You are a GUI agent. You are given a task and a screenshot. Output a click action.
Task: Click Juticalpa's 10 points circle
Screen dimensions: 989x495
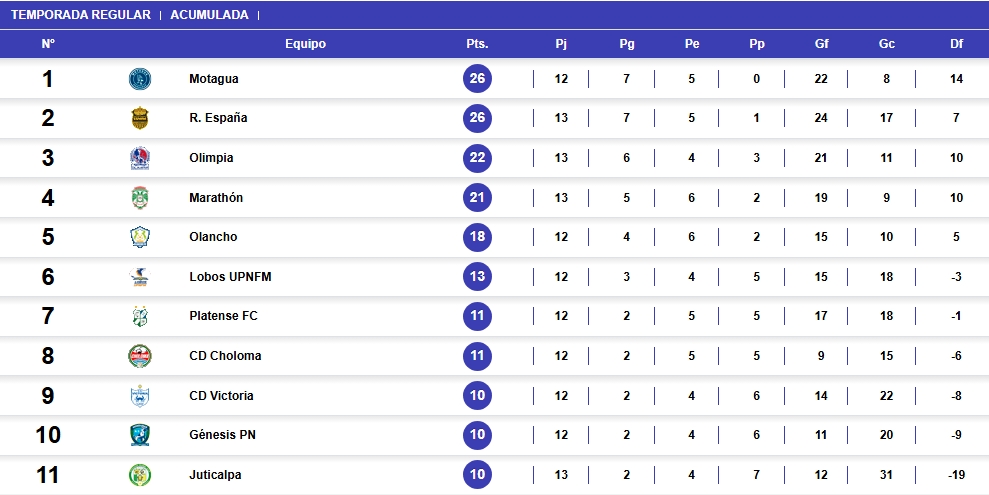coord(478,475)
